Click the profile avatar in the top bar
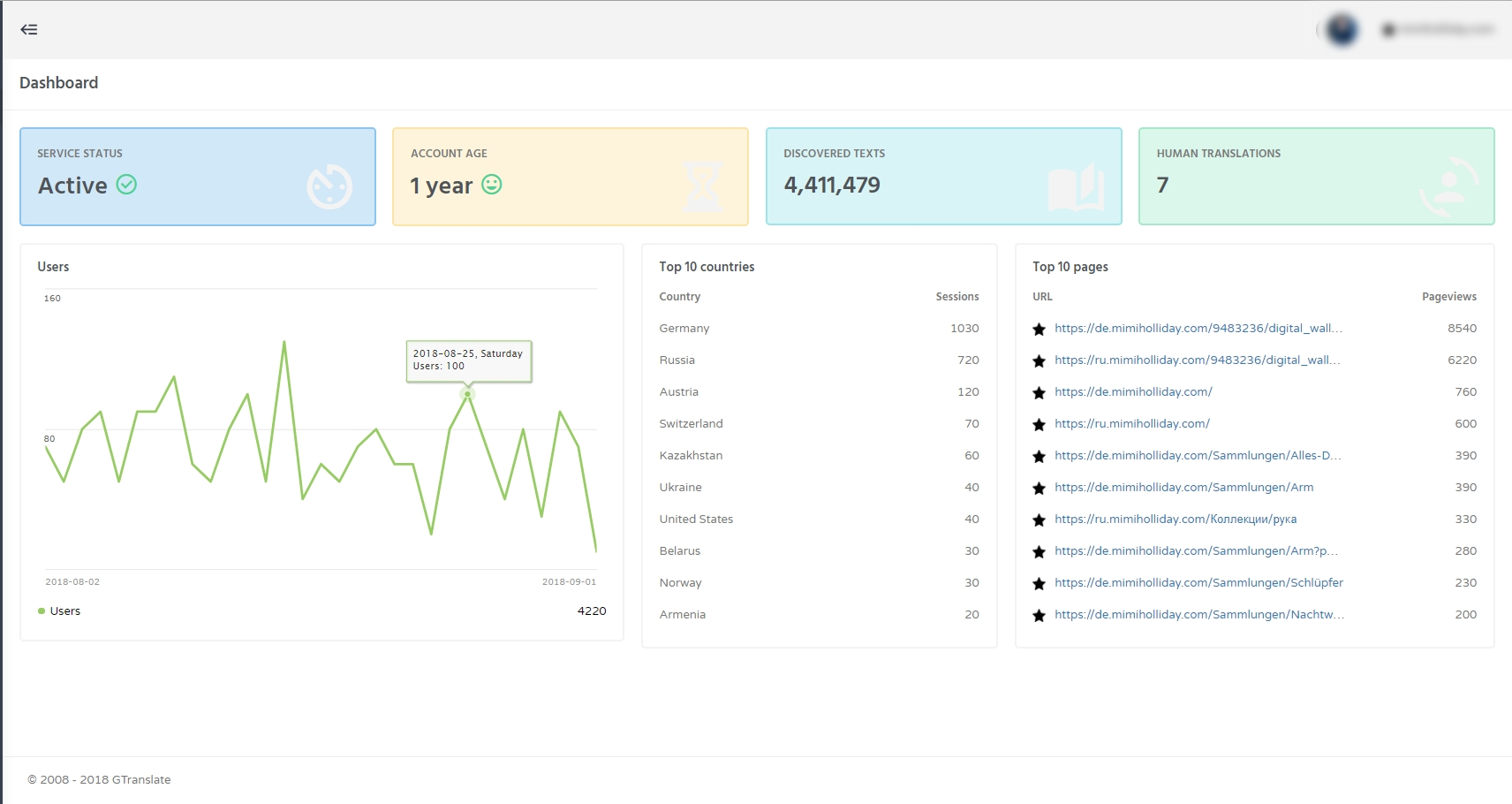The image size is (1512, 804). [x=1341, y=29]
